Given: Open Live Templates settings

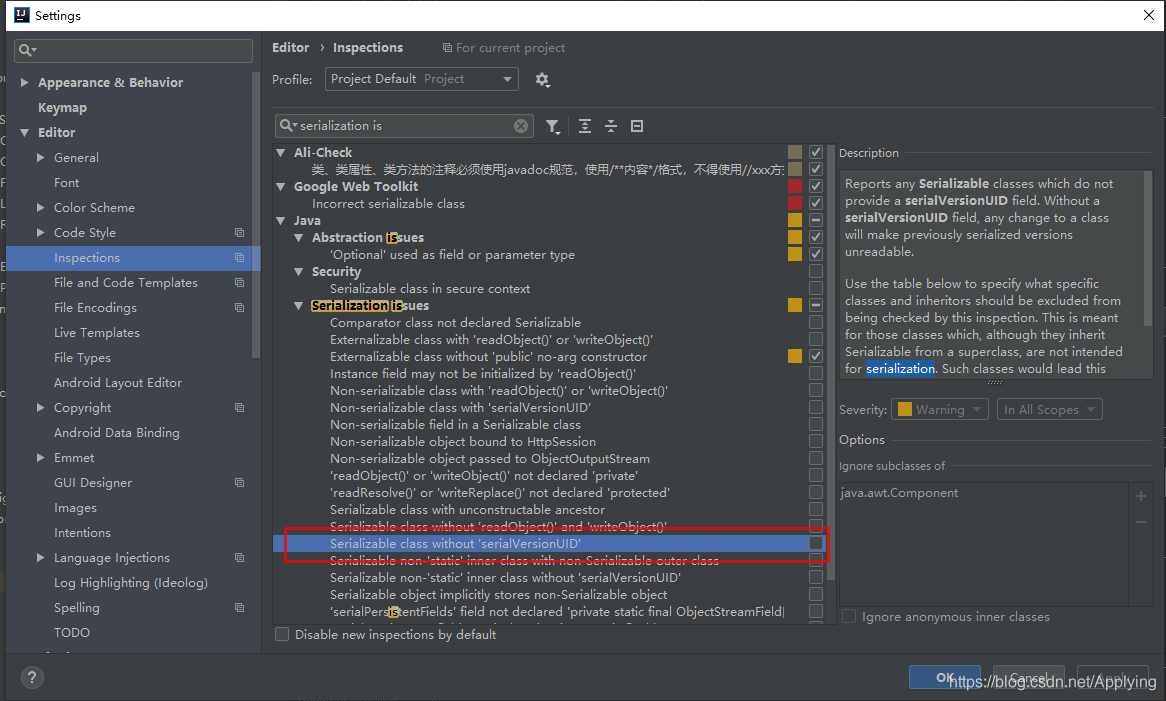Looking at the screenshot, I should tap(97, 333).
